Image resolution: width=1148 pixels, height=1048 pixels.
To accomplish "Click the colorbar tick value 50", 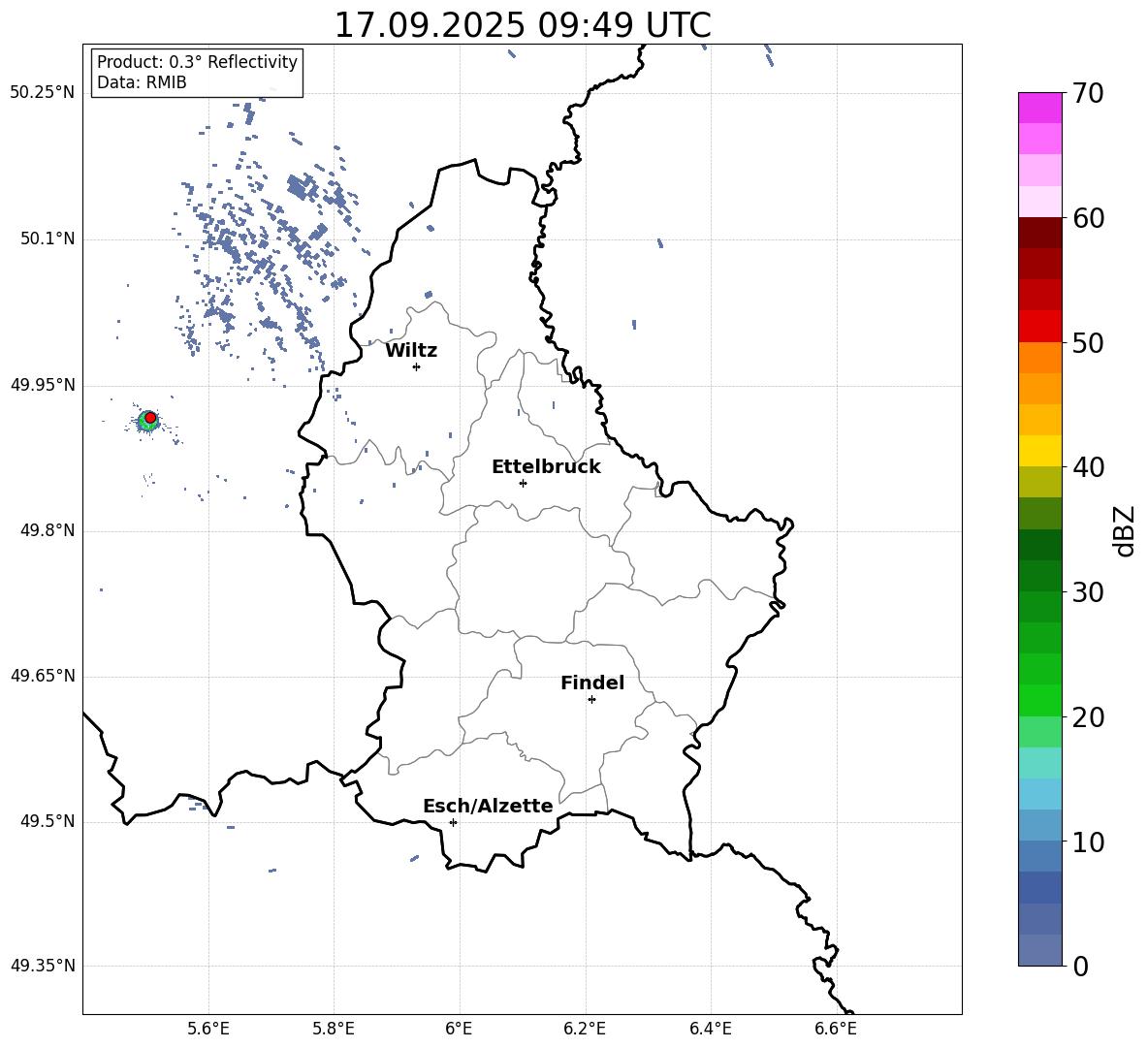I will [x=1089, y=343].
